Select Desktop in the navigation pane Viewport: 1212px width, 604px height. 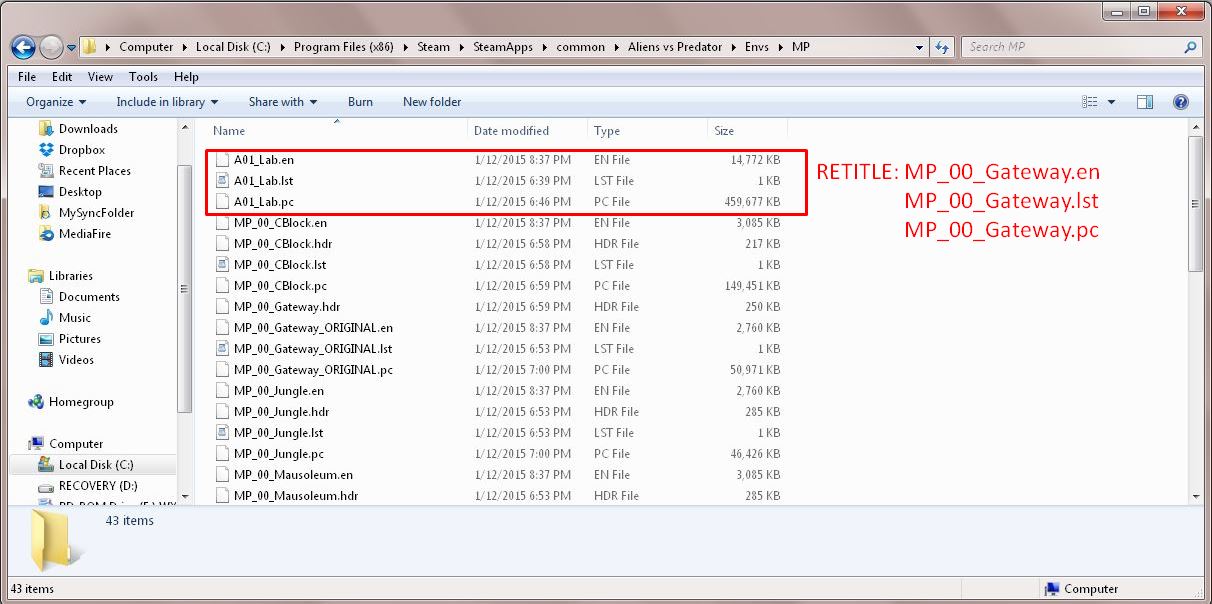[80, 192]
